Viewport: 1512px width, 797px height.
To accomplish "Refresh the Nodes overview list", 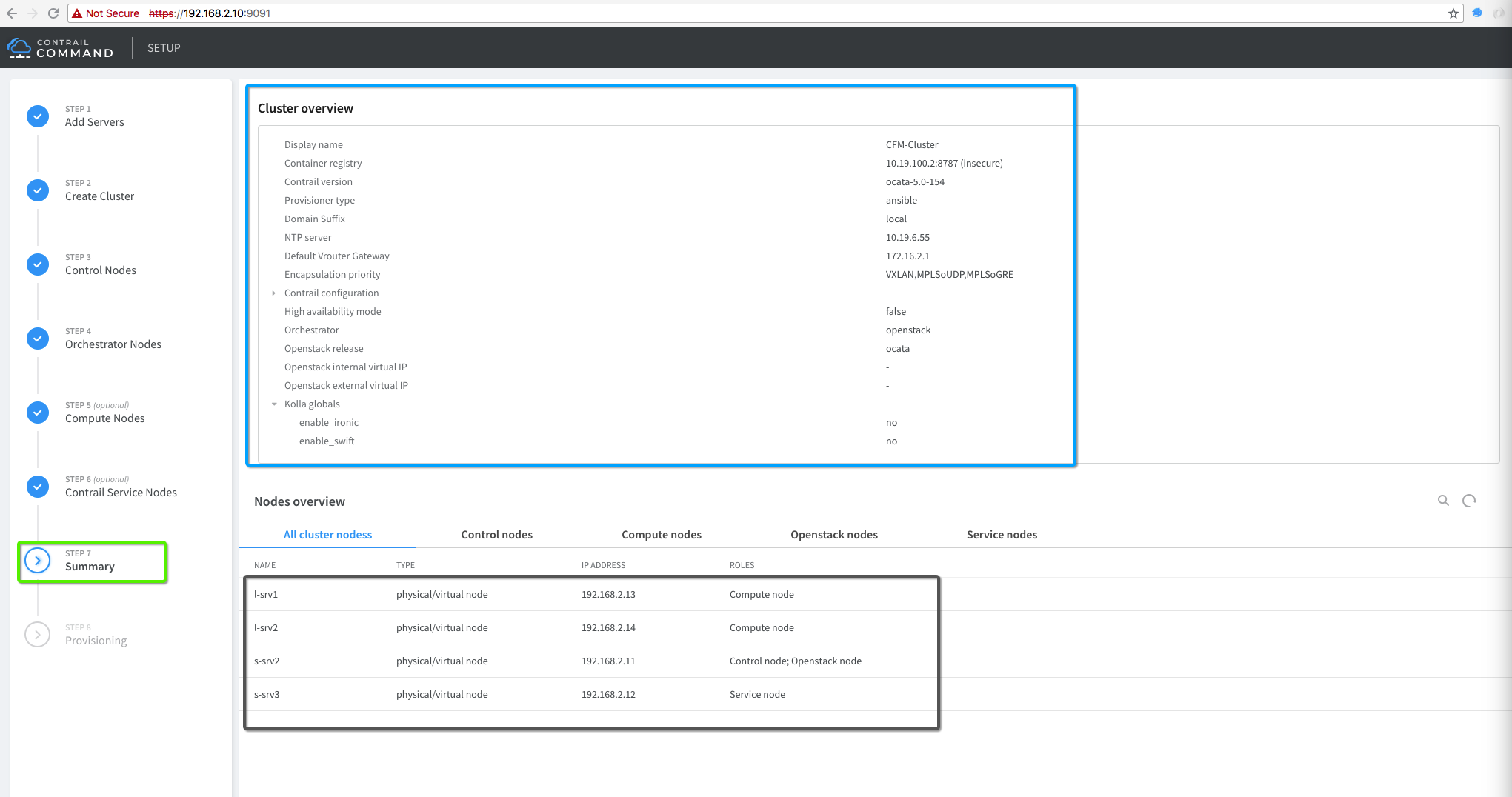I will pos(1469,501).
